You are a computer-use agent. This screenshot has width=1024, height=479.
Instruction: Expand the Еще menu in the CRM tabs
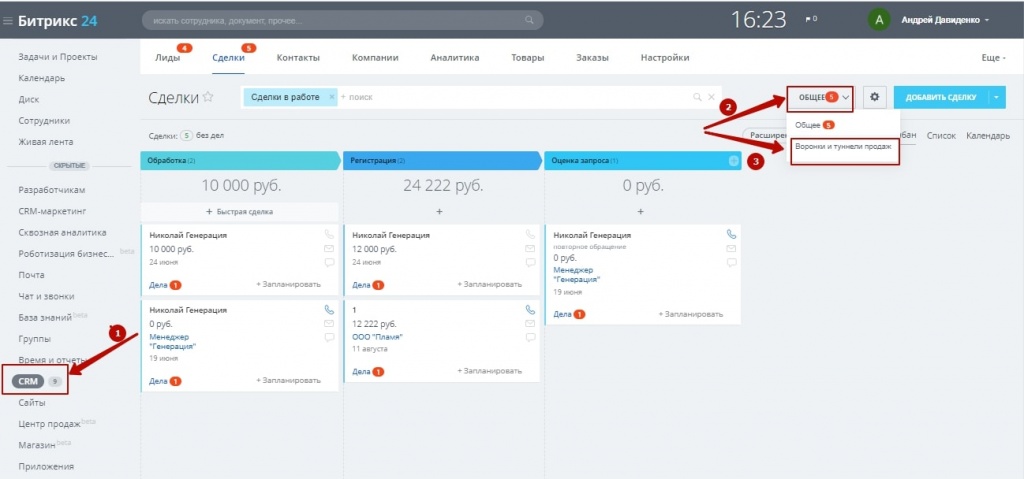tap(992, 58)
